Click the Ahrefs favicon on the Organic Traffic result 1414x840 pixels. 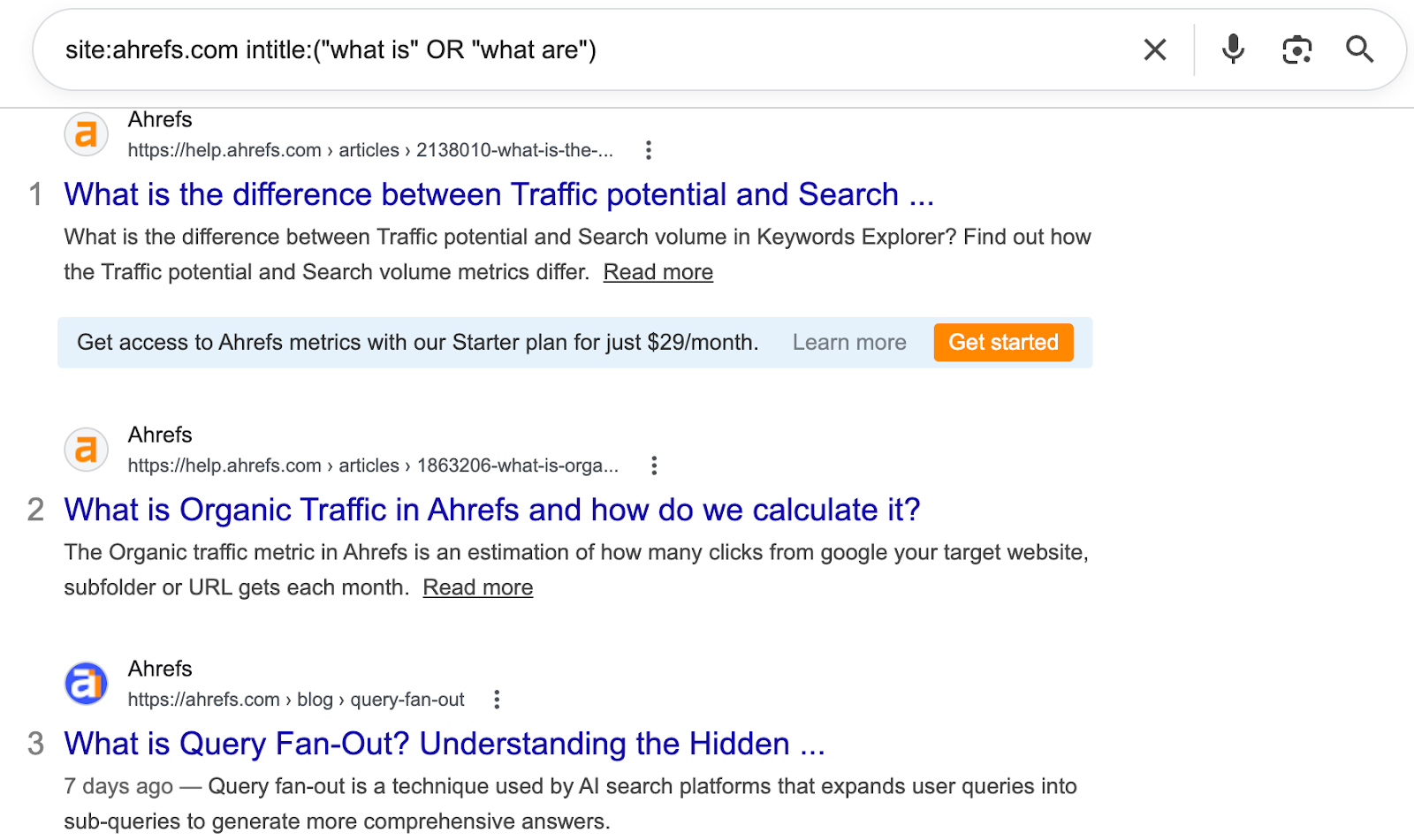point(87,450)
